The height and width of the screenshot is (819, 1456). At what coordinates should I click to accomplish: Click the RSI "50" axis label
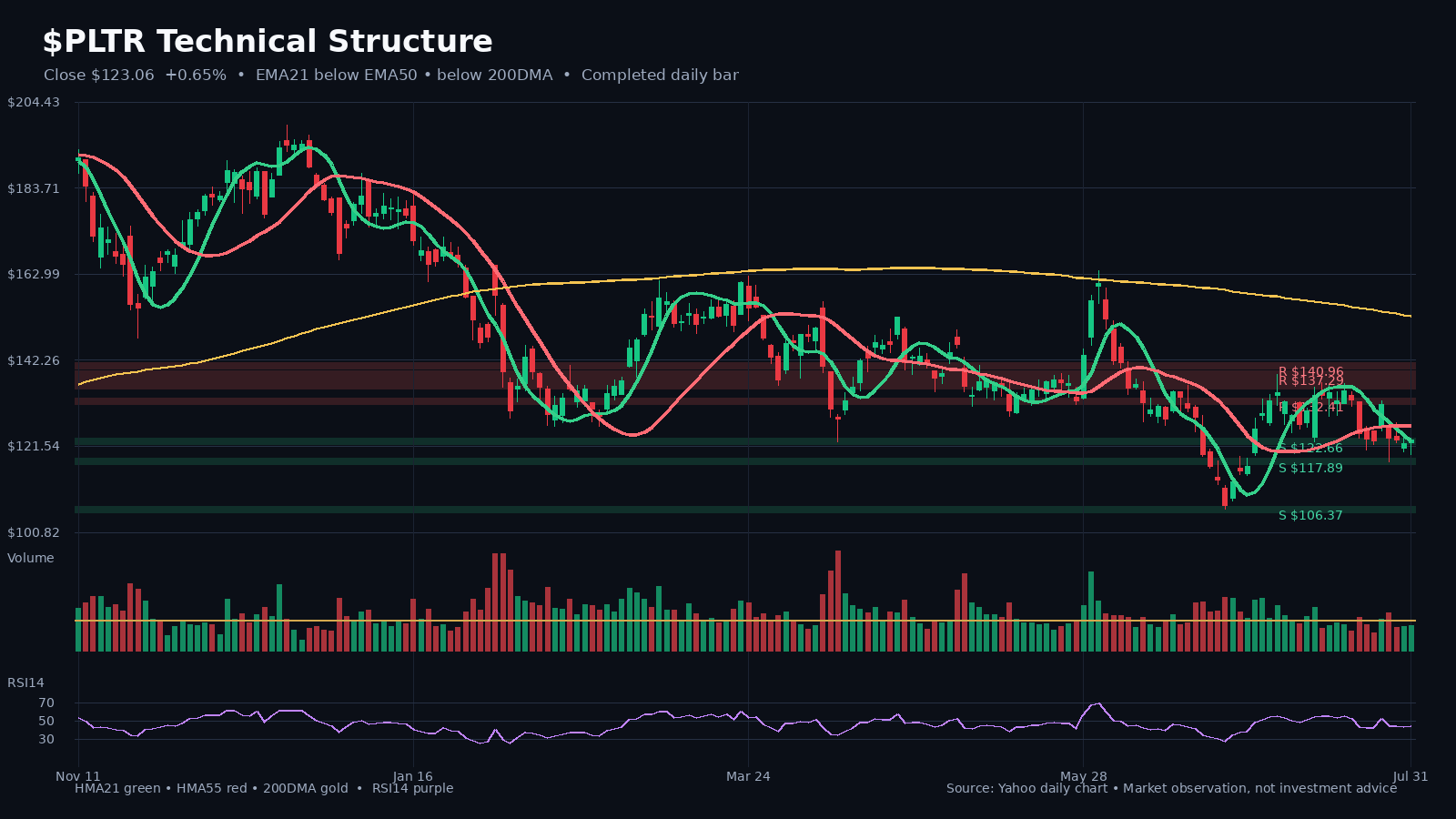point(46,721)
